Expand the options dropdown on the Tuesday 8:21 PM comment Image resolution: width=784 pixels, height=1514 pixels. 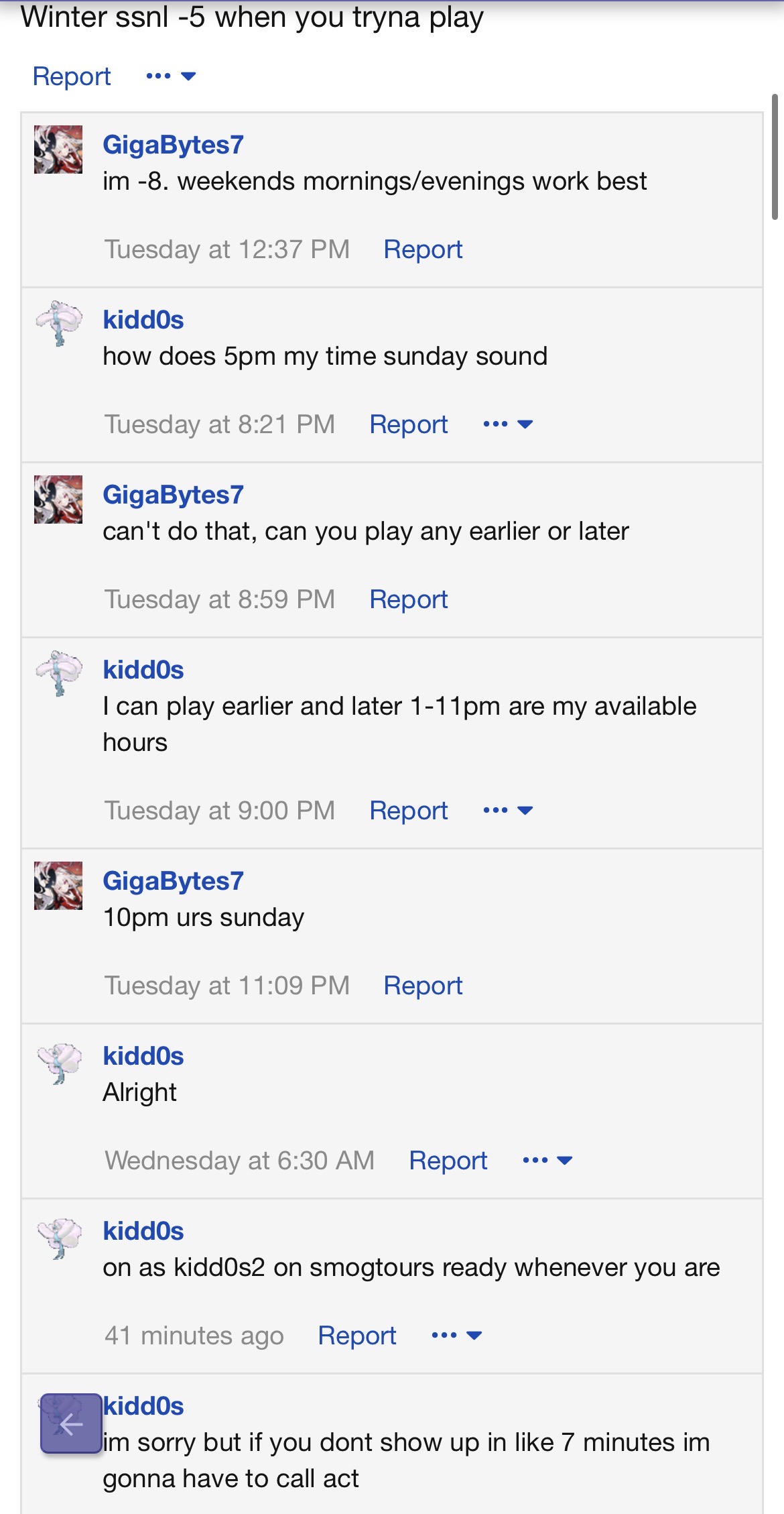(508, 424)
